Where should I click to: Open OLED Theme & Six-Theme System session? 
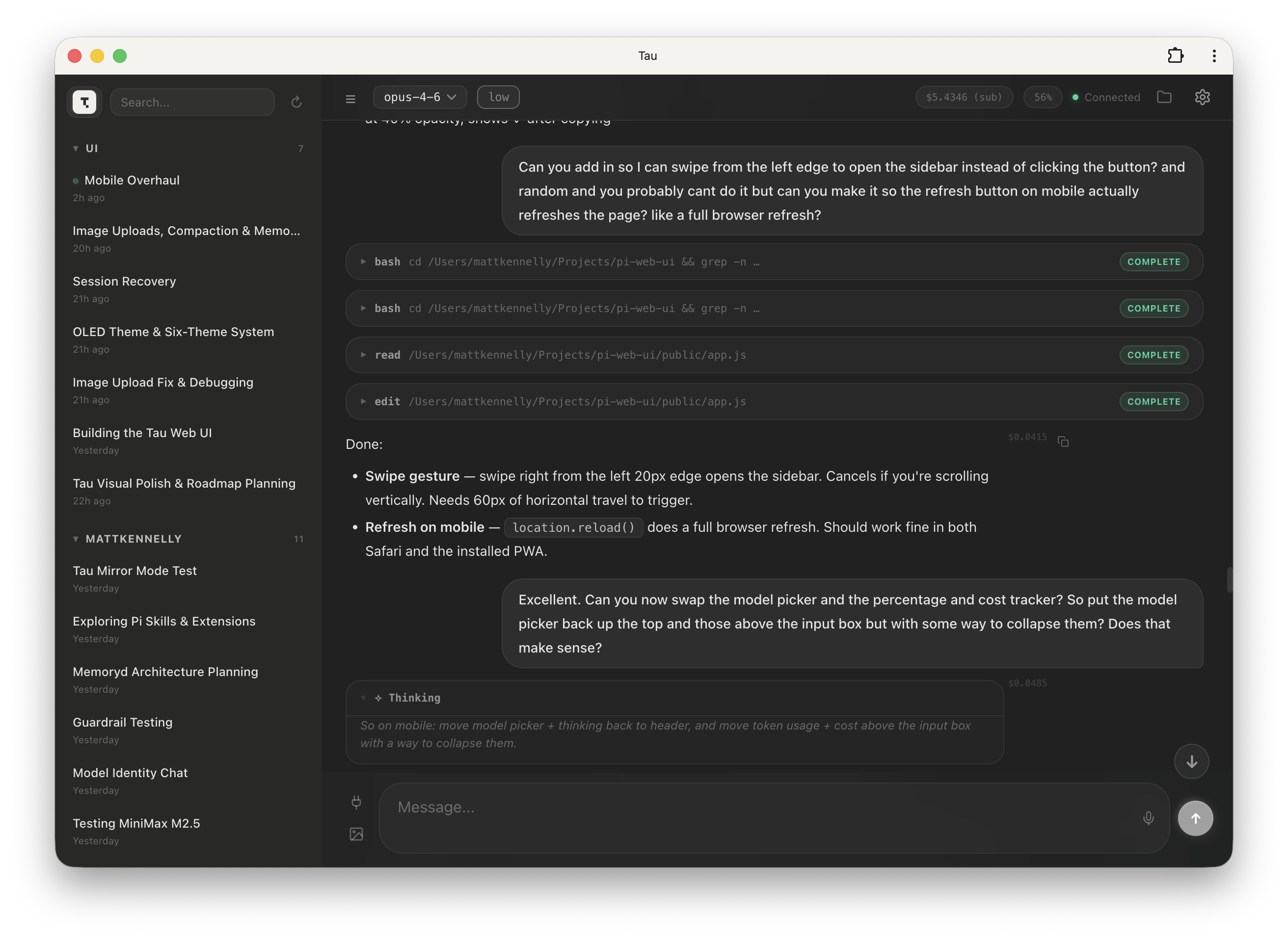[x=188, y=340]
